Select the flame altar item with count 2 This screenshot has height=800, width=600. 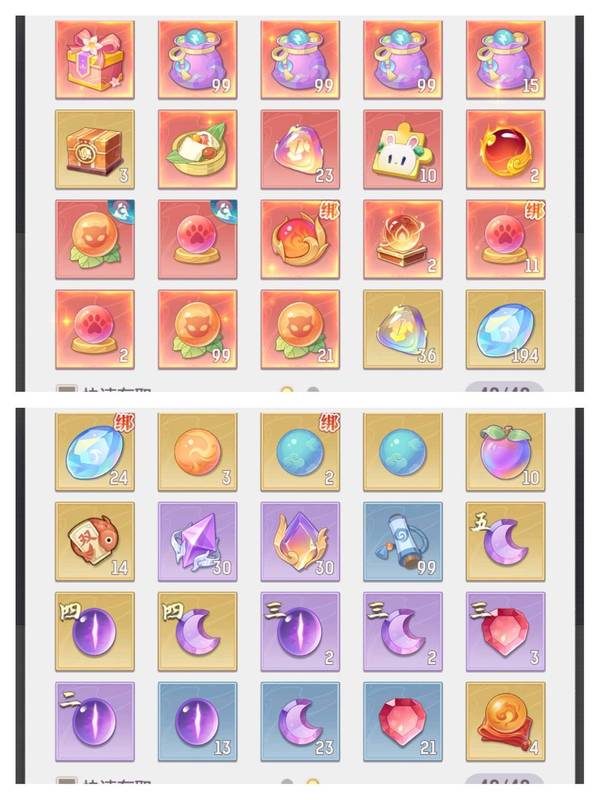[x=403, y=240]
